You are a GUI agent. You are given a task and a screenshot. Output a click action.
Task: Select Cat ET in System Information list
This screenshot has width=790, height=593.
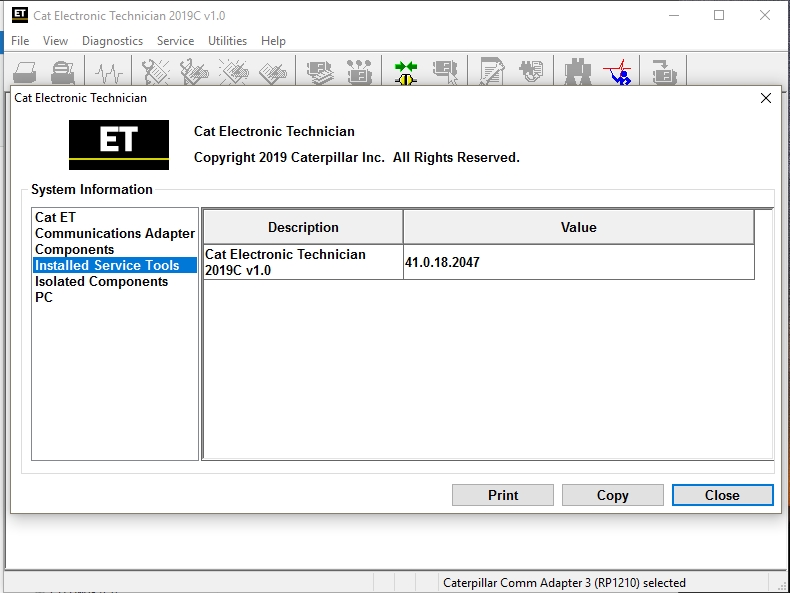[x=55, y=217]
